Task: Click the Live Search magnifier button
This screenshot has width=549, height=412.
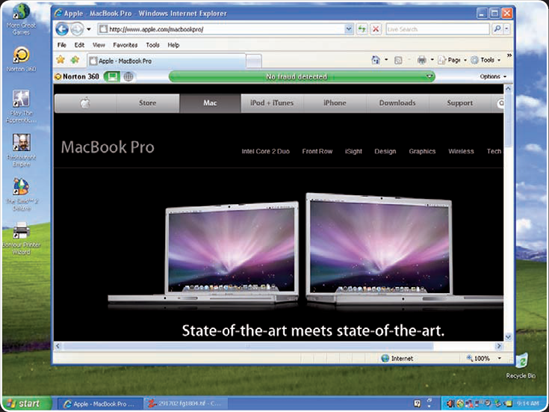Action: [497, 29]
